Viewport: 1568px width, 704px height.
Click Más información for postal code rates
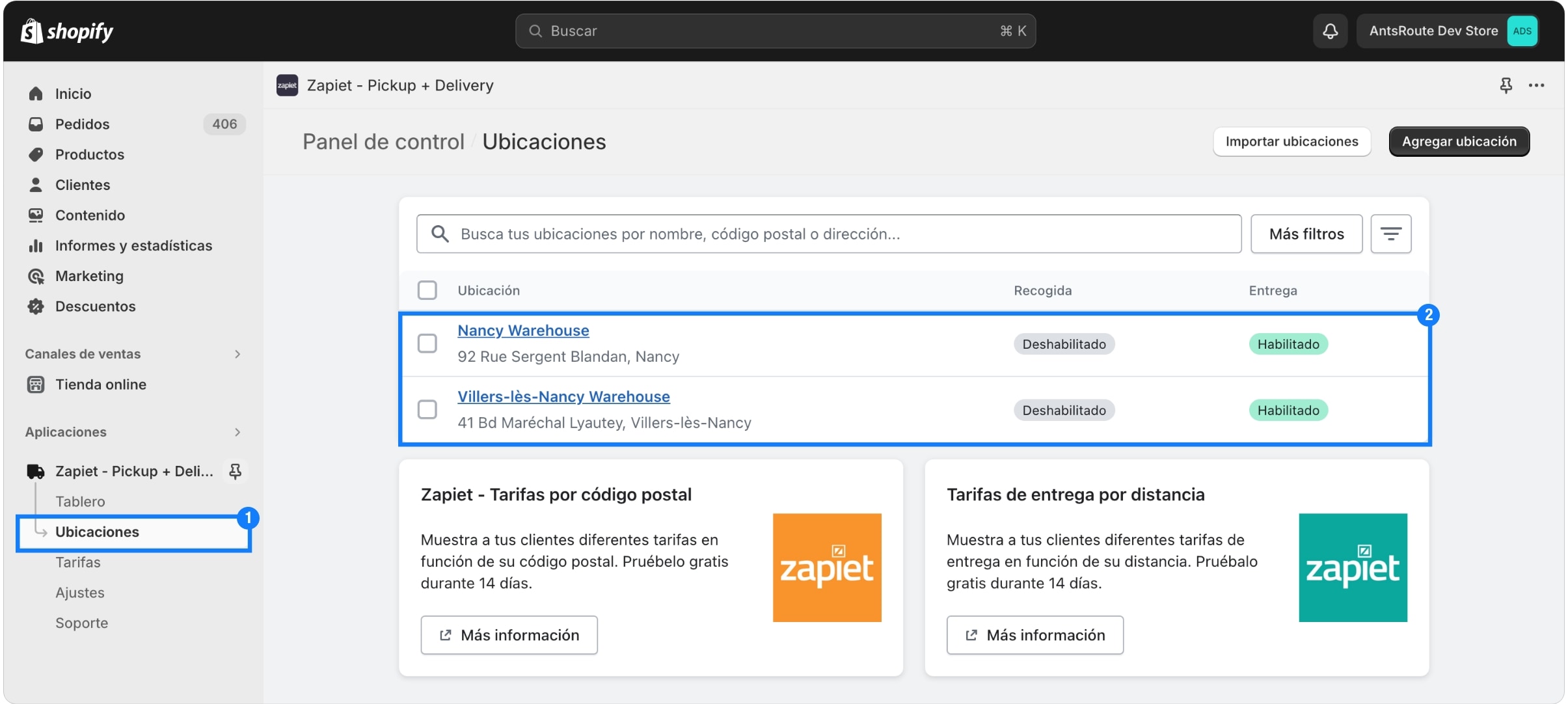pos(509,635)
